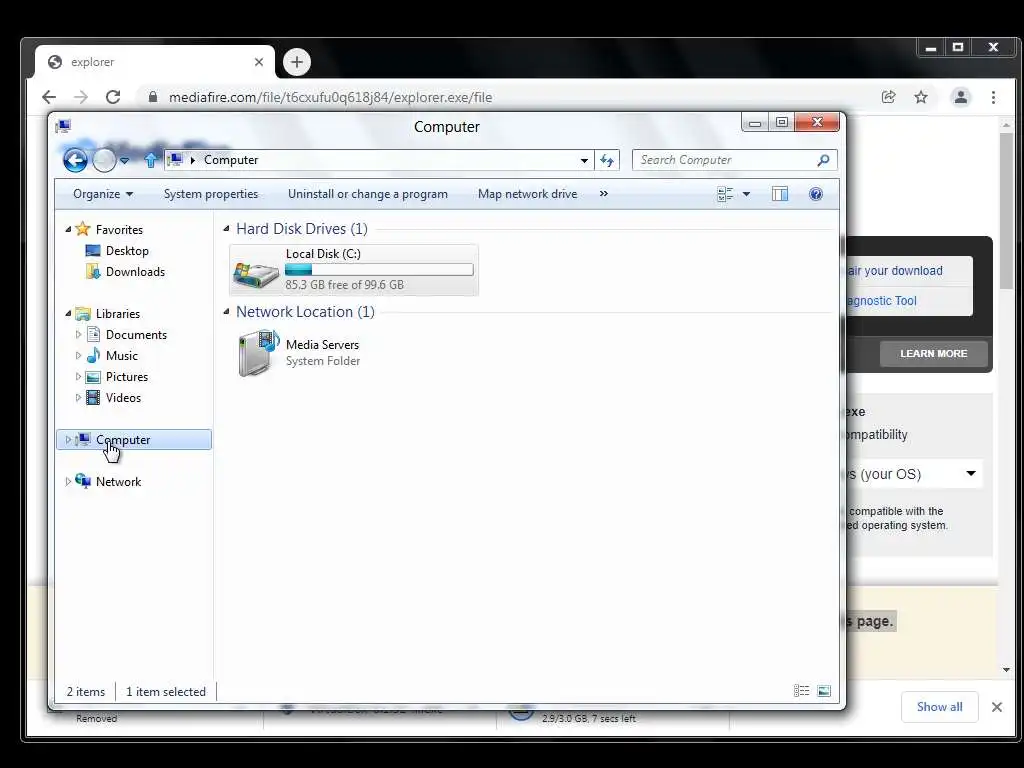The image size is (1024, 768).
Task: Select Desktop under Favorites
Action: pyautogui.click(x=127, y=251)
